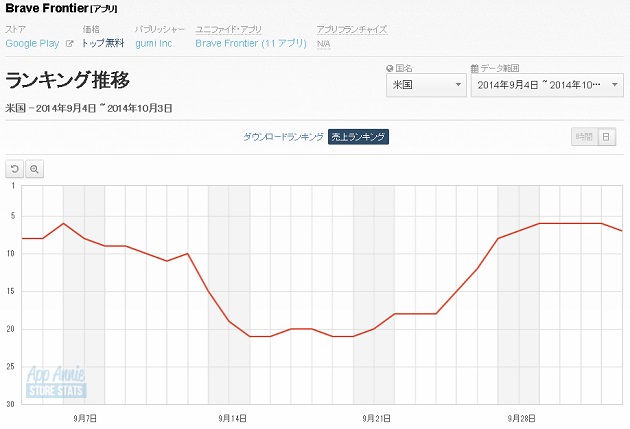Select the ダウンロードランキング tab
The image size is (630, 429).
(x=283, y=137)
